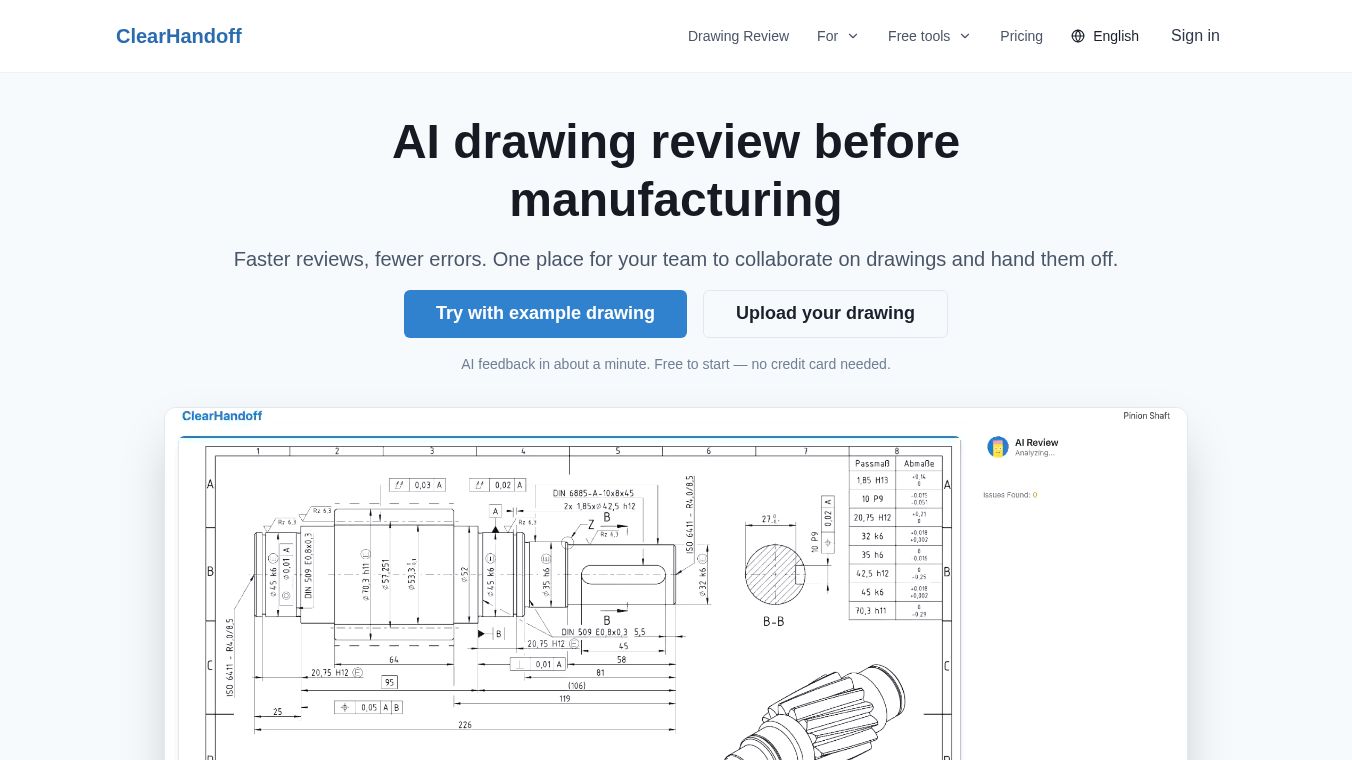
Task: Click the keyway slot in shaft drawing
Action: coord(623,574)
